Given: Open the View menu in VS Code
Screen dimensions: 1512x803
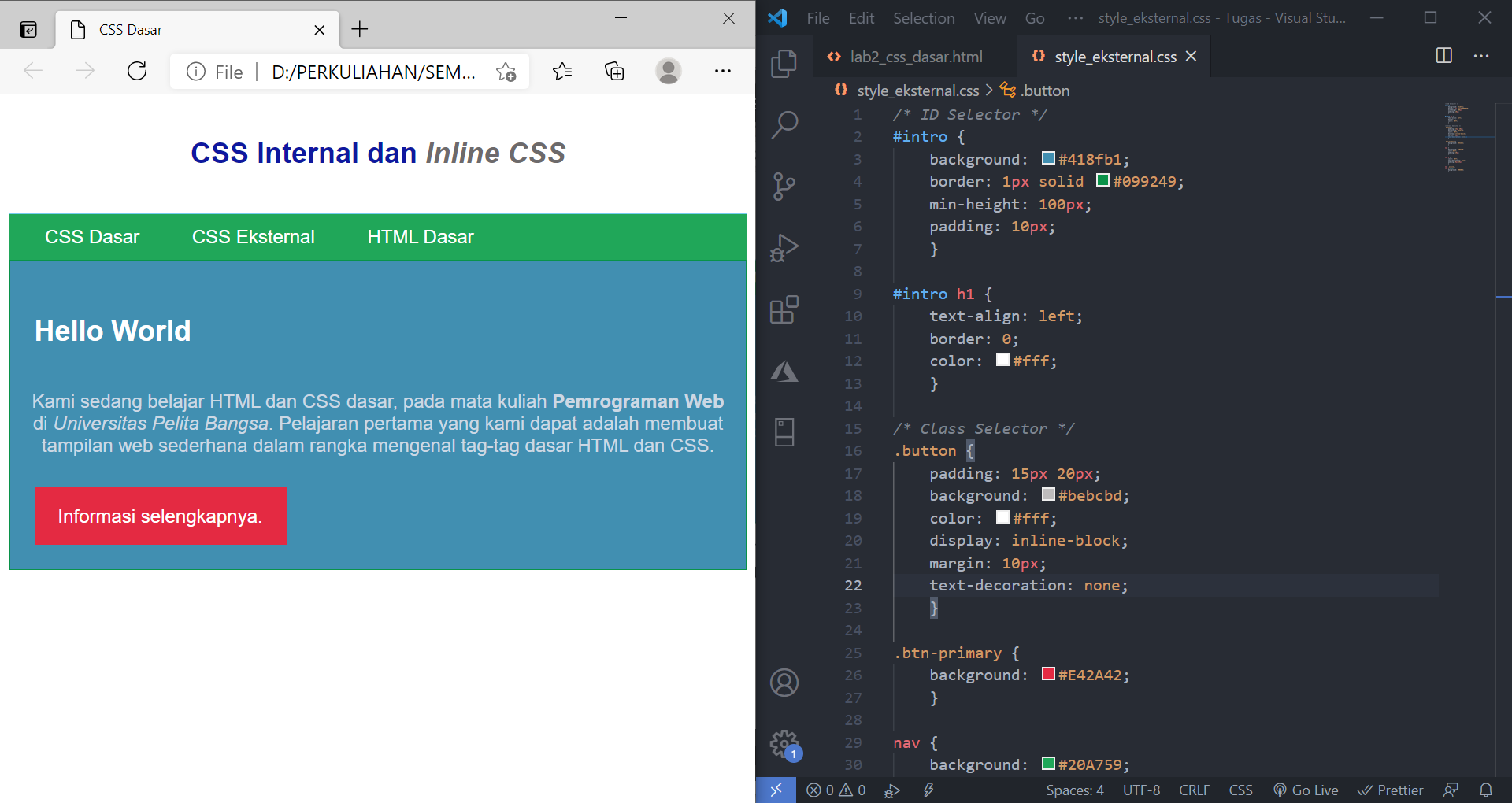Looking at the screenshot, I should tap(990, 18).
